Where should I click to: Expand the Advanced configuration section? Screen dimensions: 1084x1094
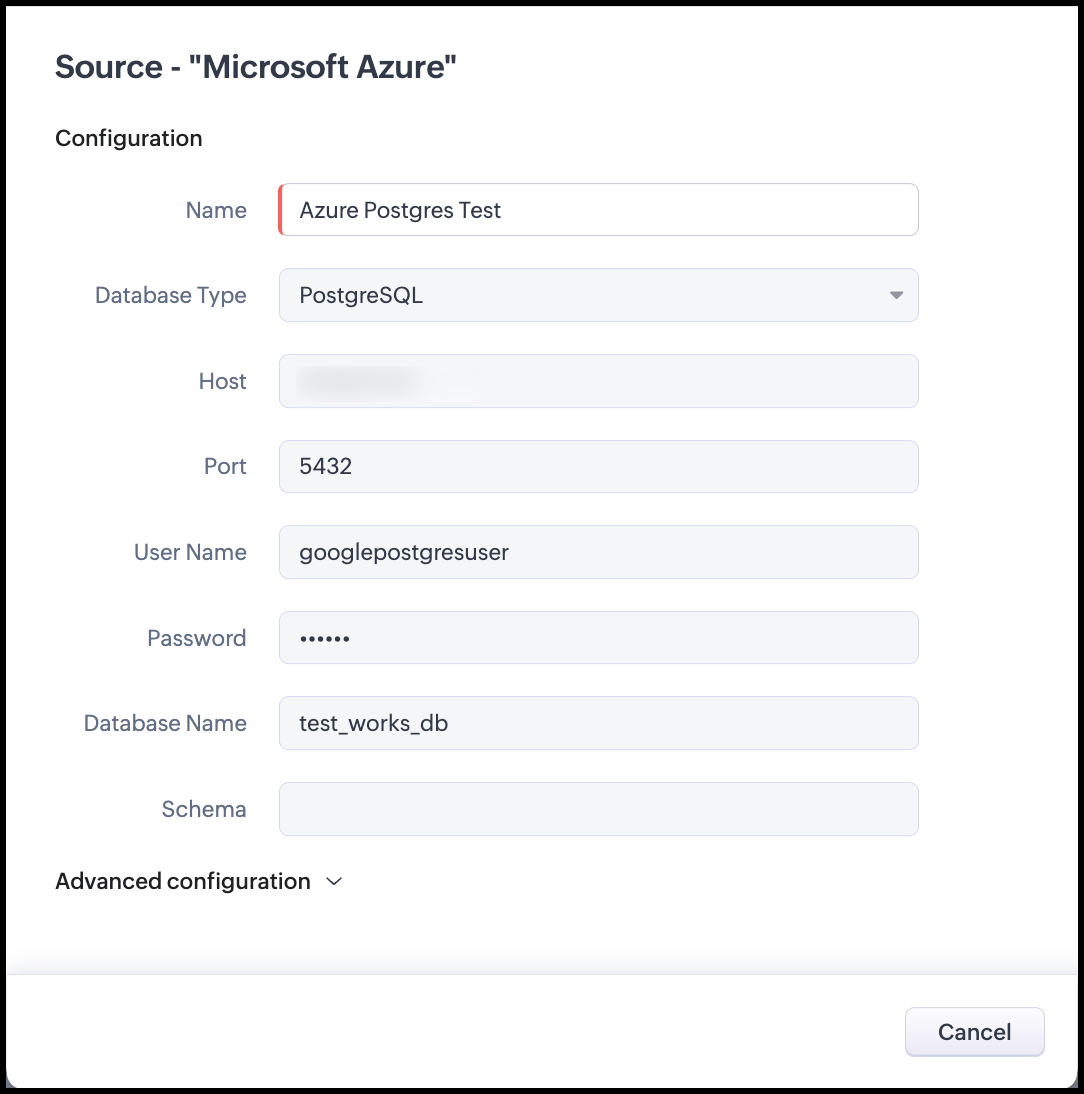[x=183, y=882]
